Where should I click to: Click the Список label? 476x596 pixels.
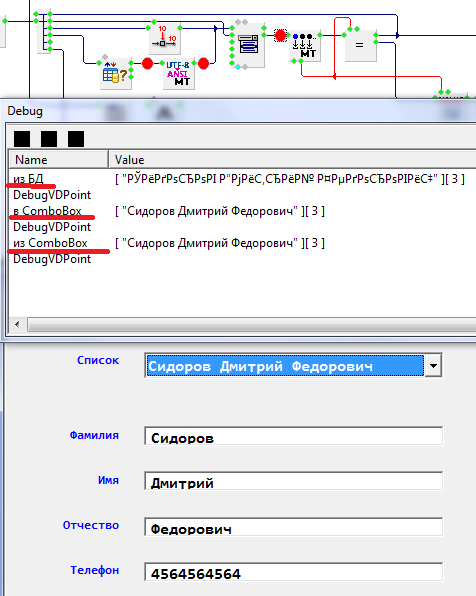tap(98, 360)
